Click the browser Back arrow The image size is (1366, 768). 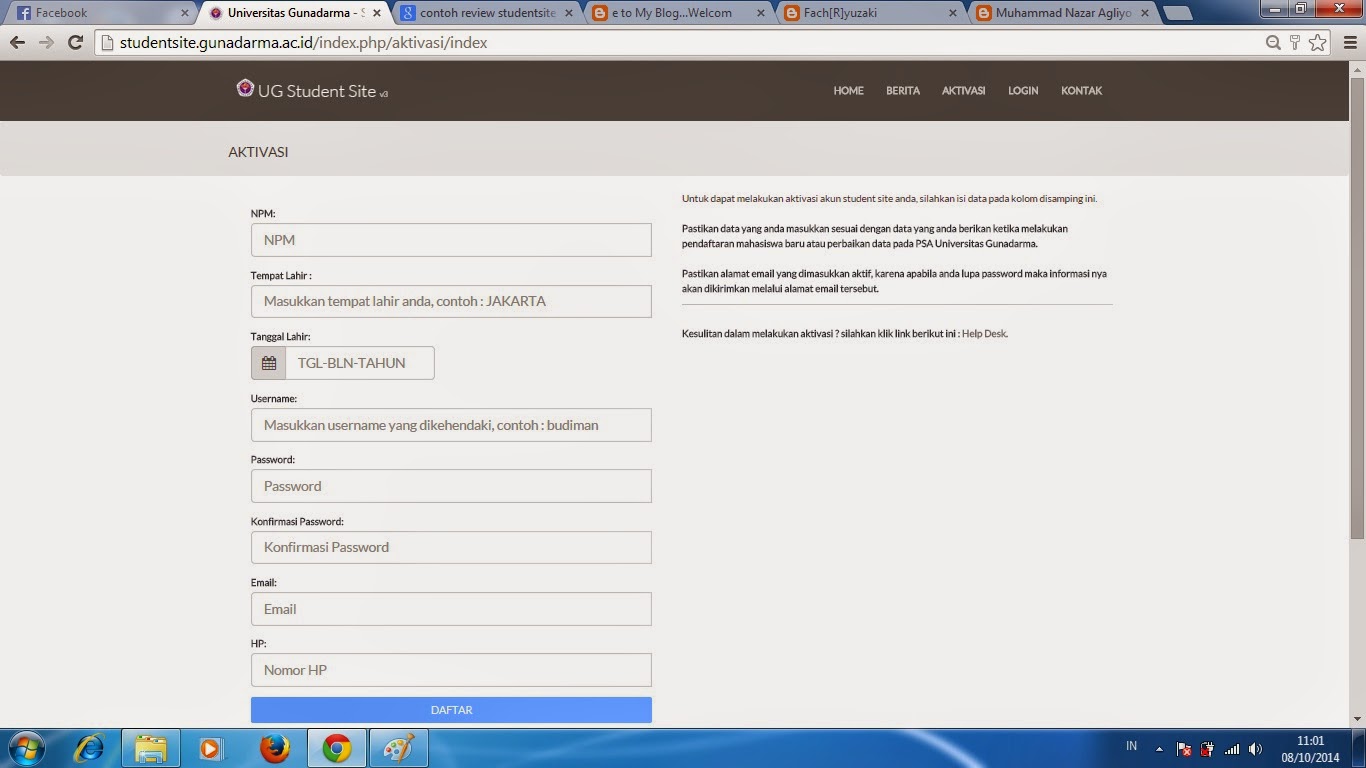click(x=17, y=43)
